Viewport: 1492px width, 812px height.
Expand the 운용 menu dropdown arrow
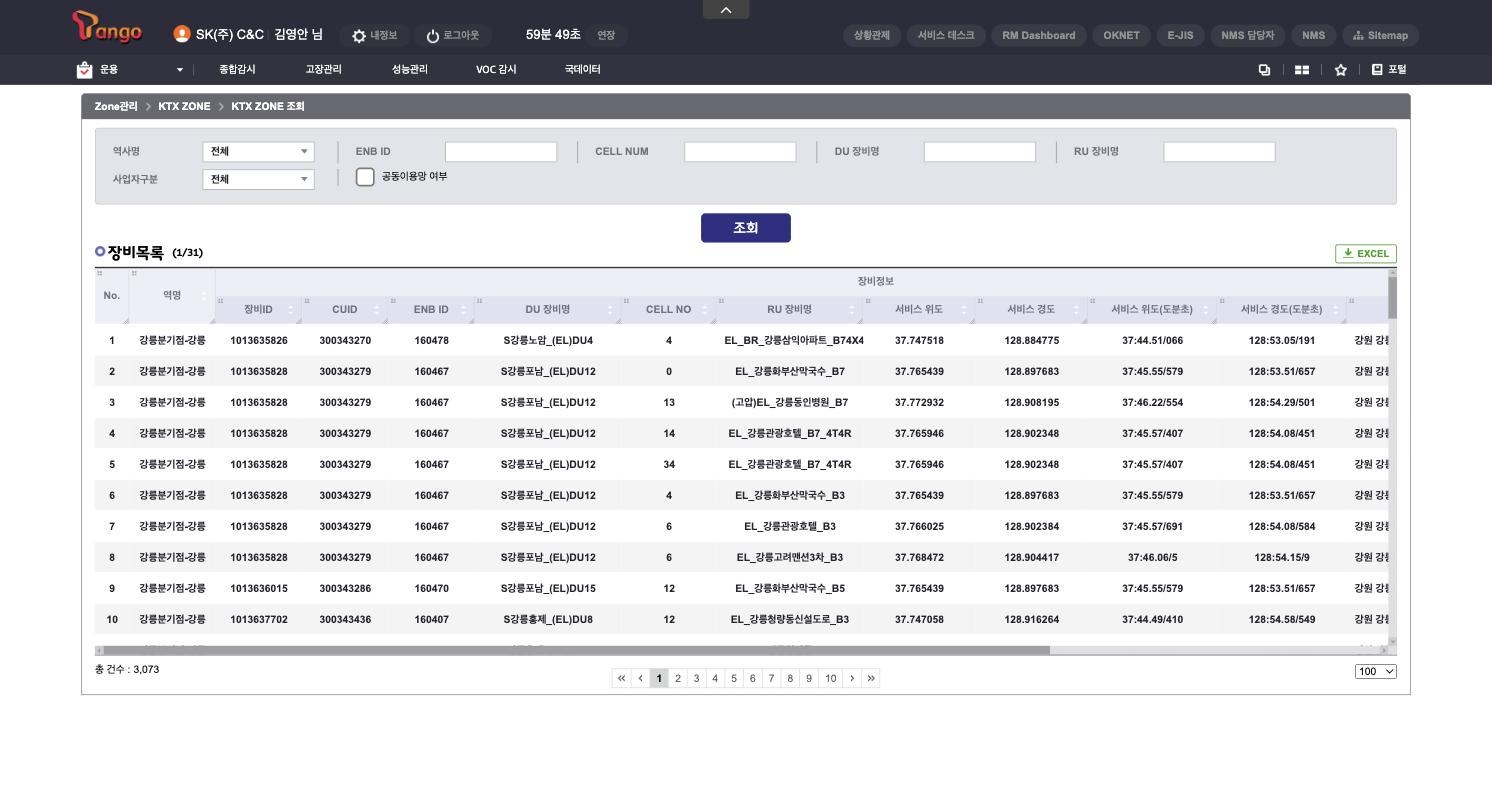tap(180, 70)
